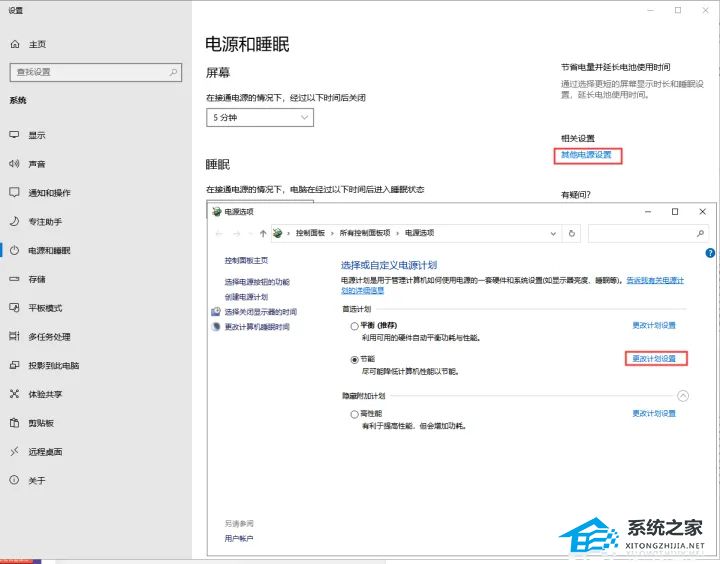Click Power Options title bar battery icon
This screenshot has width=720, height=564.
click(x=217, y=211)
